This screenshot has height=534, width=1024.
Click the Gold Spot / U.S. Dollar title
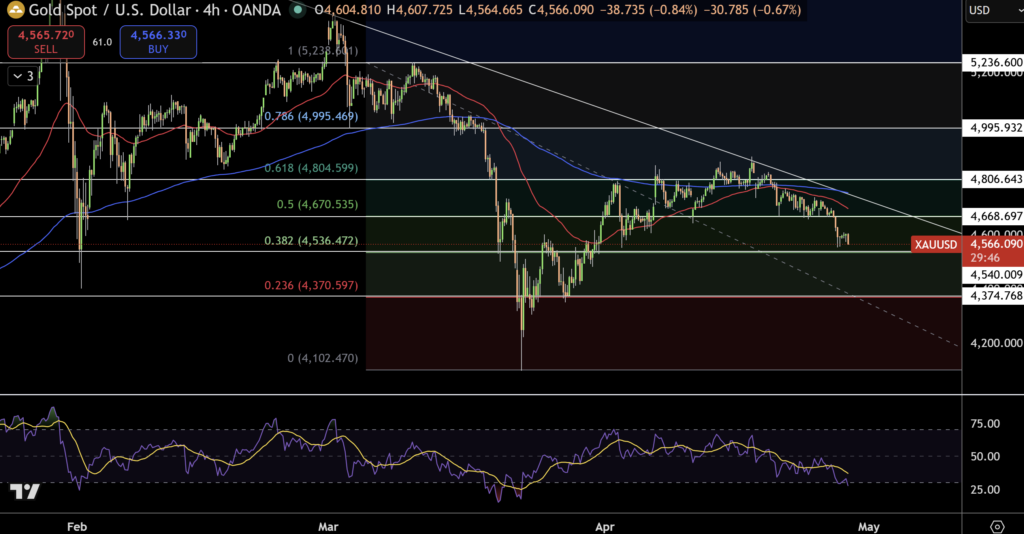(x=112, y=10)
